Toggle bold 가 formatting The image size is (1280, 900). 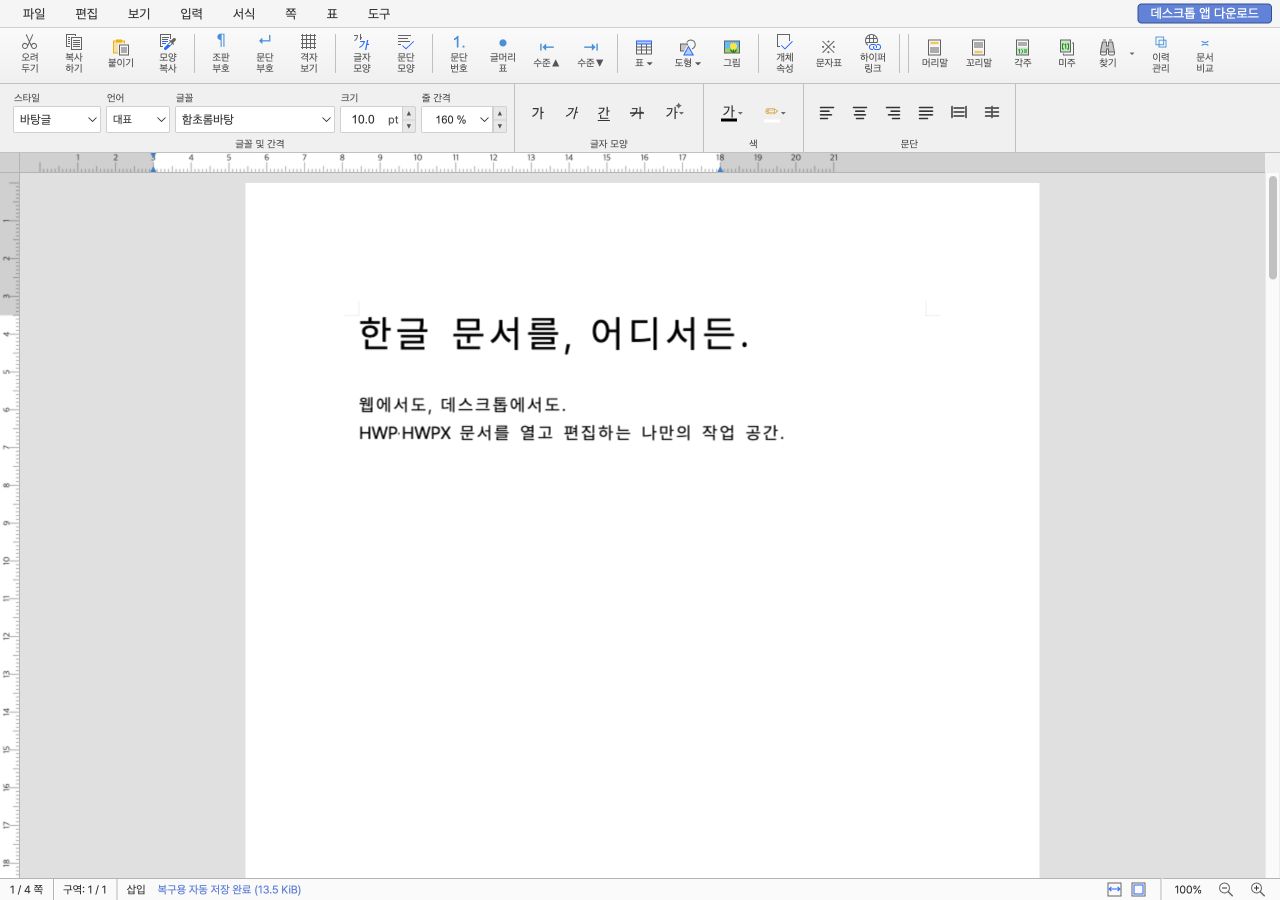[538, 113]
